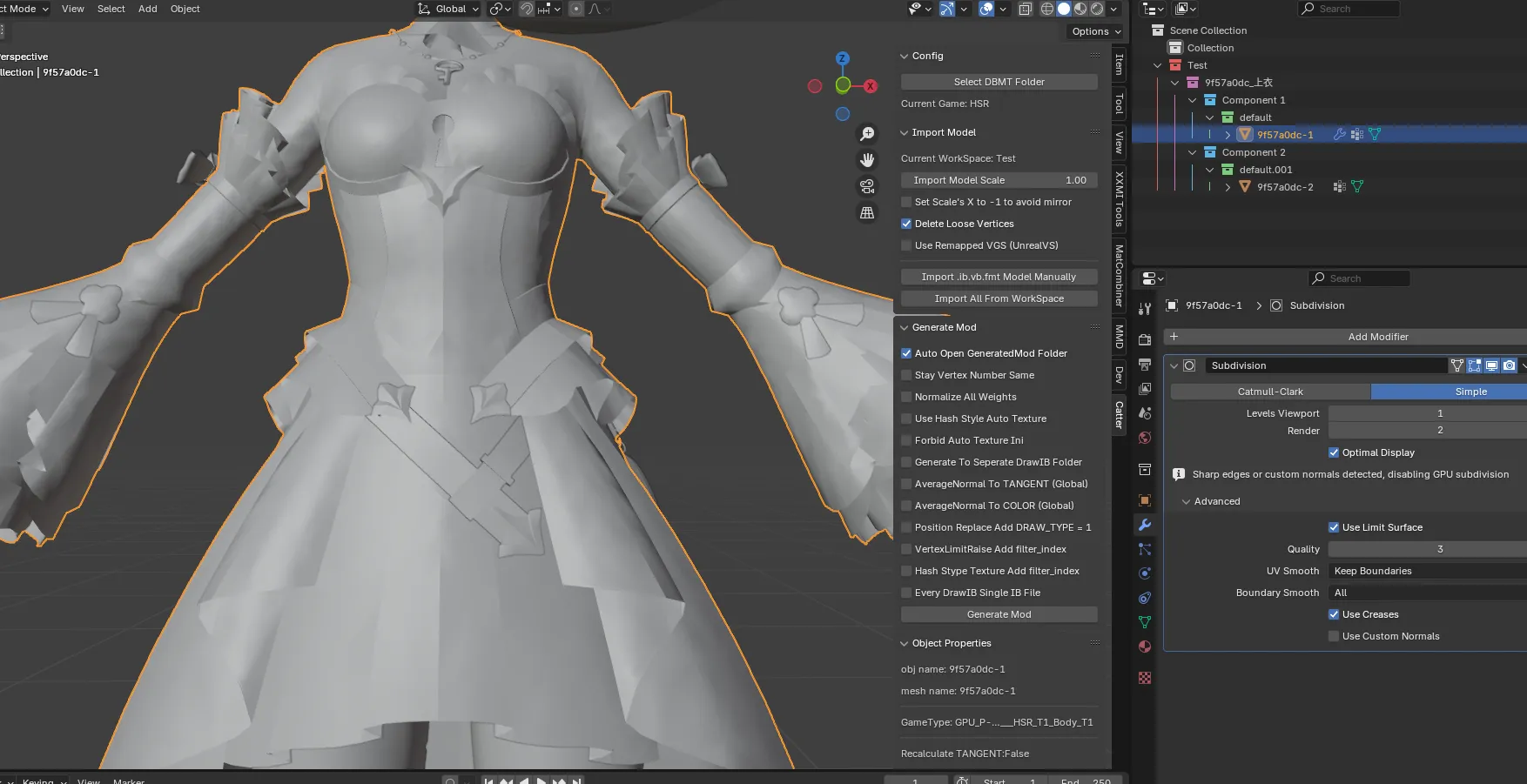
Task: Select the pan hand viewport icon
Action: point(867,160)
